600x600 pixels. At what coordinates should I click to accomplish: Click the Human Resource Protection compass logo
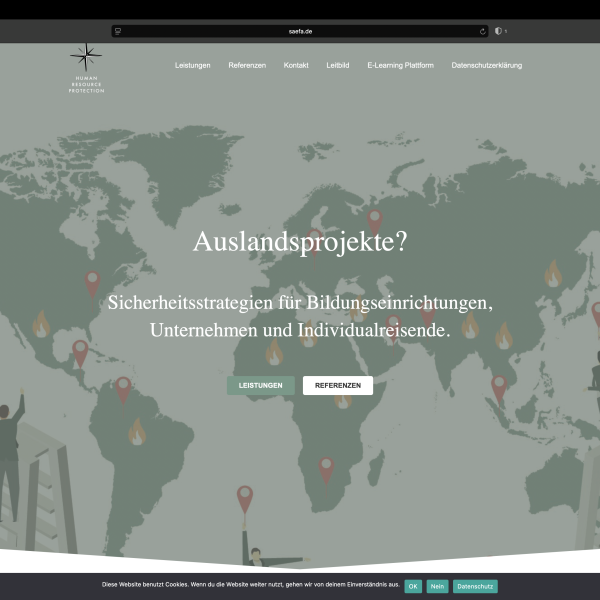point(86,68)
